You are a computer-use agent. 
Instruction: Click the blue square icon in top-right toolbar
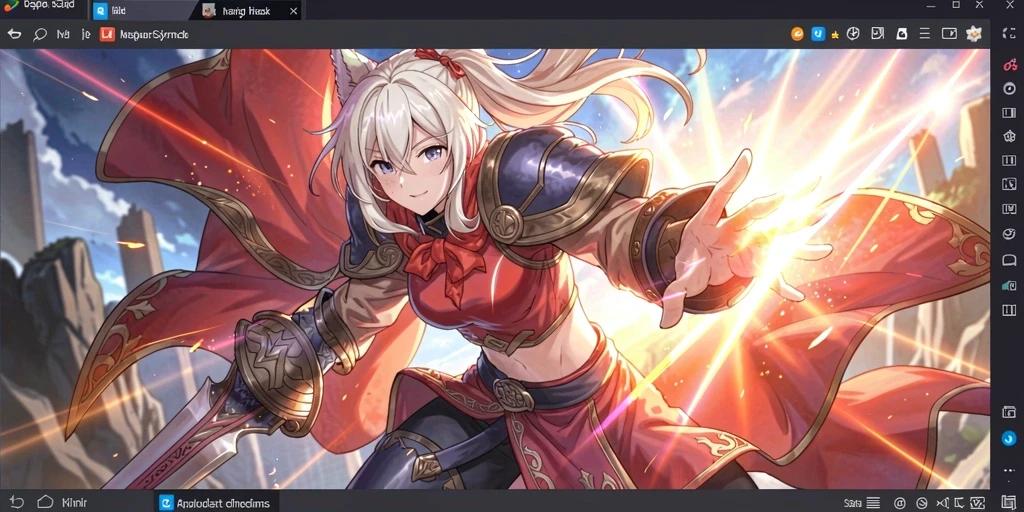pyautogui.click(x=818, y=34)
